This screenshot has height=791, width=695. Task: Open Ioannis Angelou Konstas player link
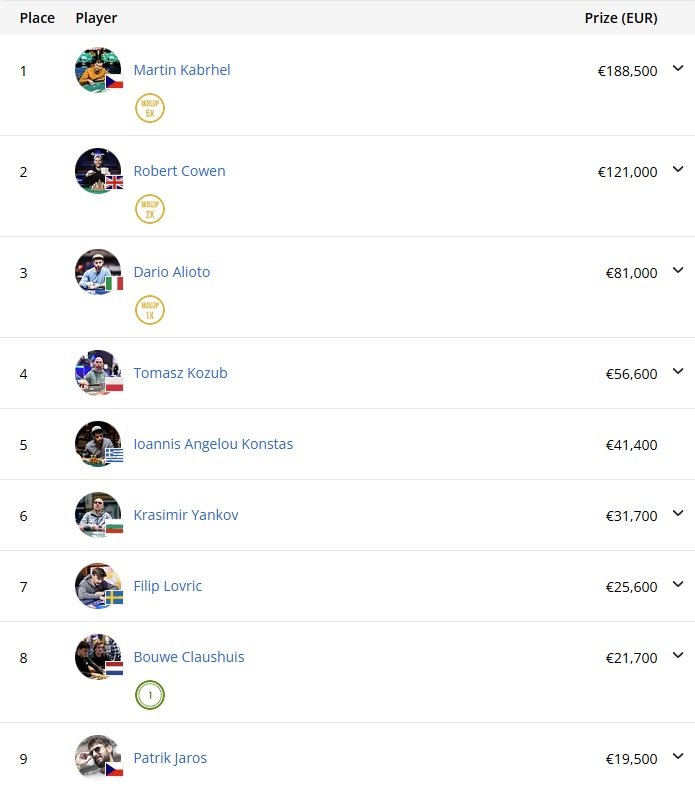tap(213, 444)
